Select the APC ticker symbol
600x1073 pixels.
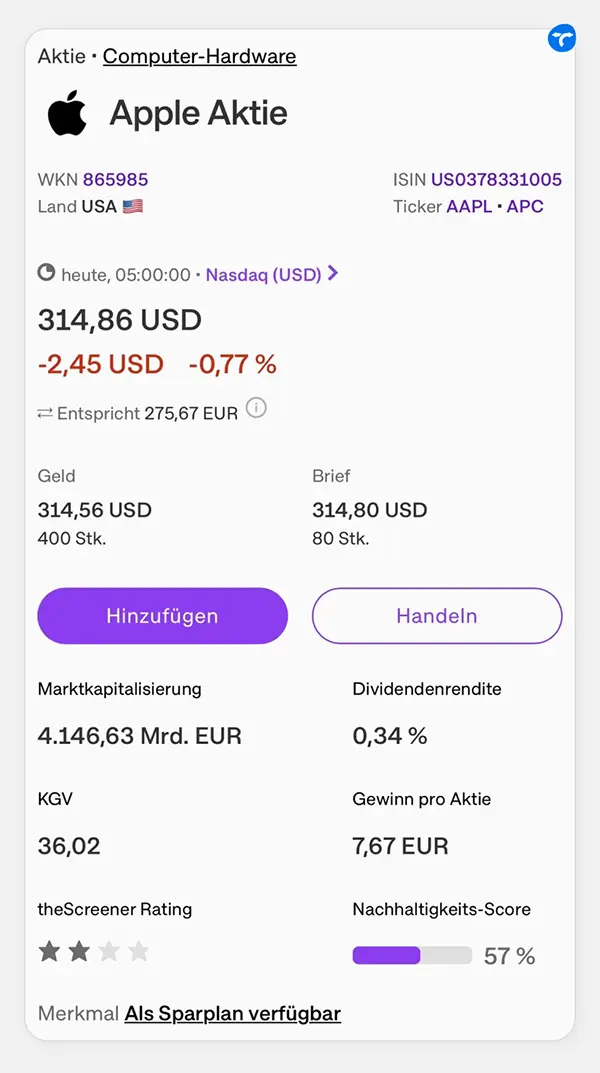coord(525,207)
